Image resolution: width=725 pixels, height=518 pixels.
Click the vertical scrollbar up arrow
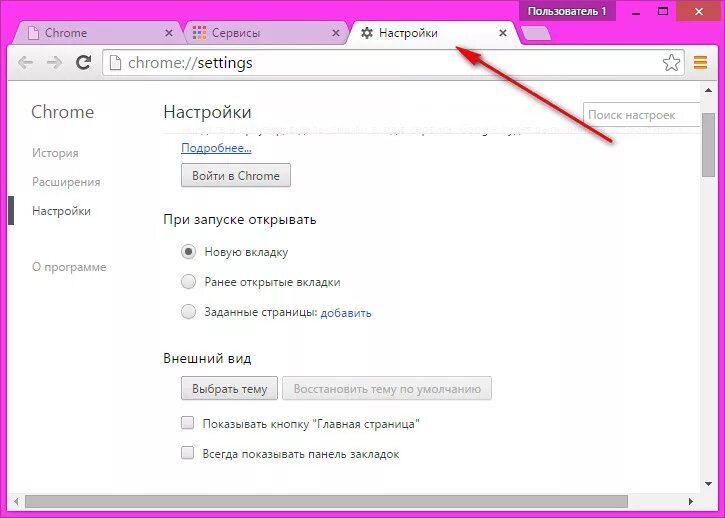(x=708, y=91)
